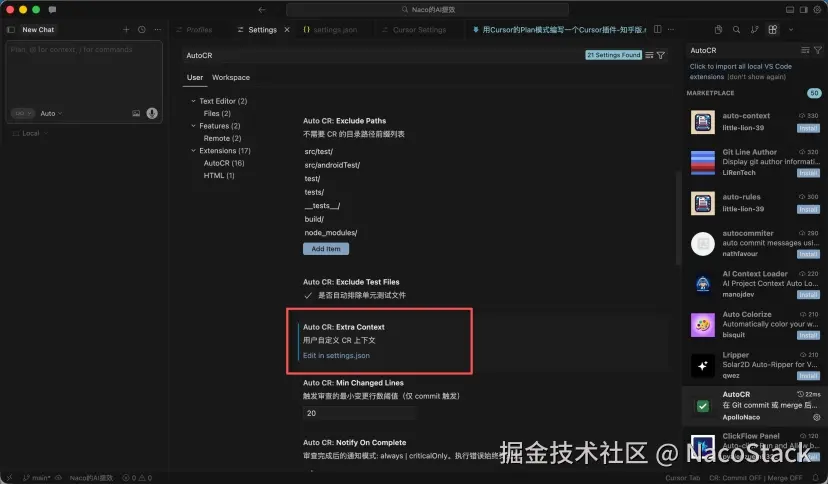
Task: Open the Auto model dropdown
Action: [x=51, y=113]
